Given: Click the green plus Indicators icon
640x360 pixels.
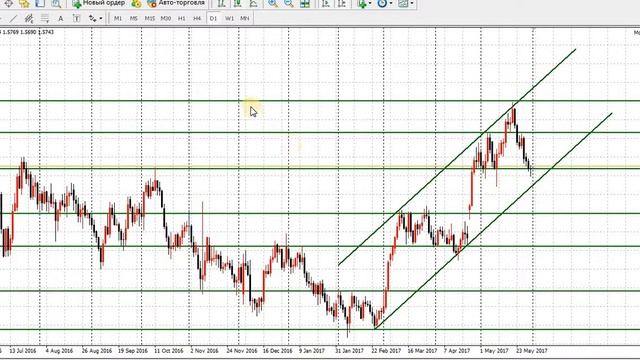Looking at the screenshot, I should (361, 3).
